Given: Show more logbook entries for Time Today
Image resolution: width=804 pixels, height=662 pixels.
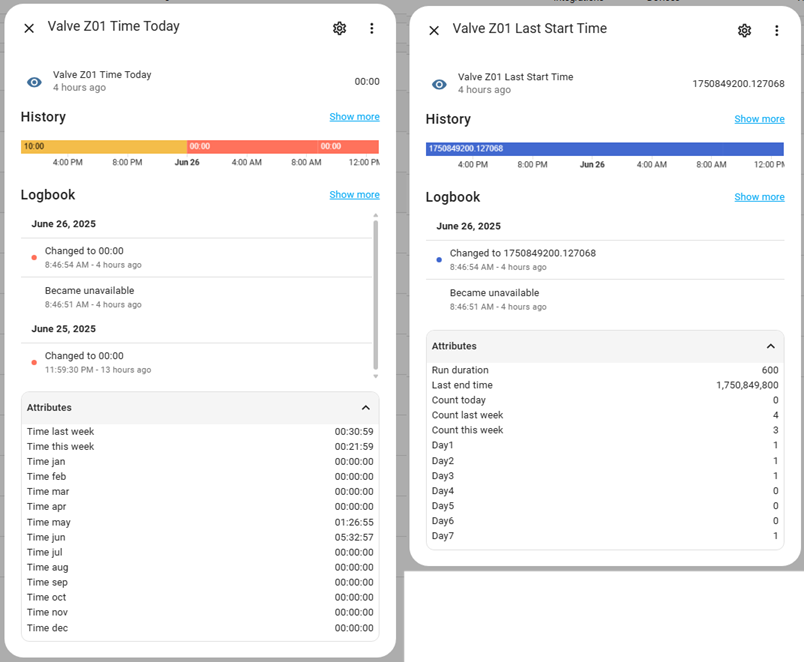Looking at the screenshot, I should [x=354, y=195].
